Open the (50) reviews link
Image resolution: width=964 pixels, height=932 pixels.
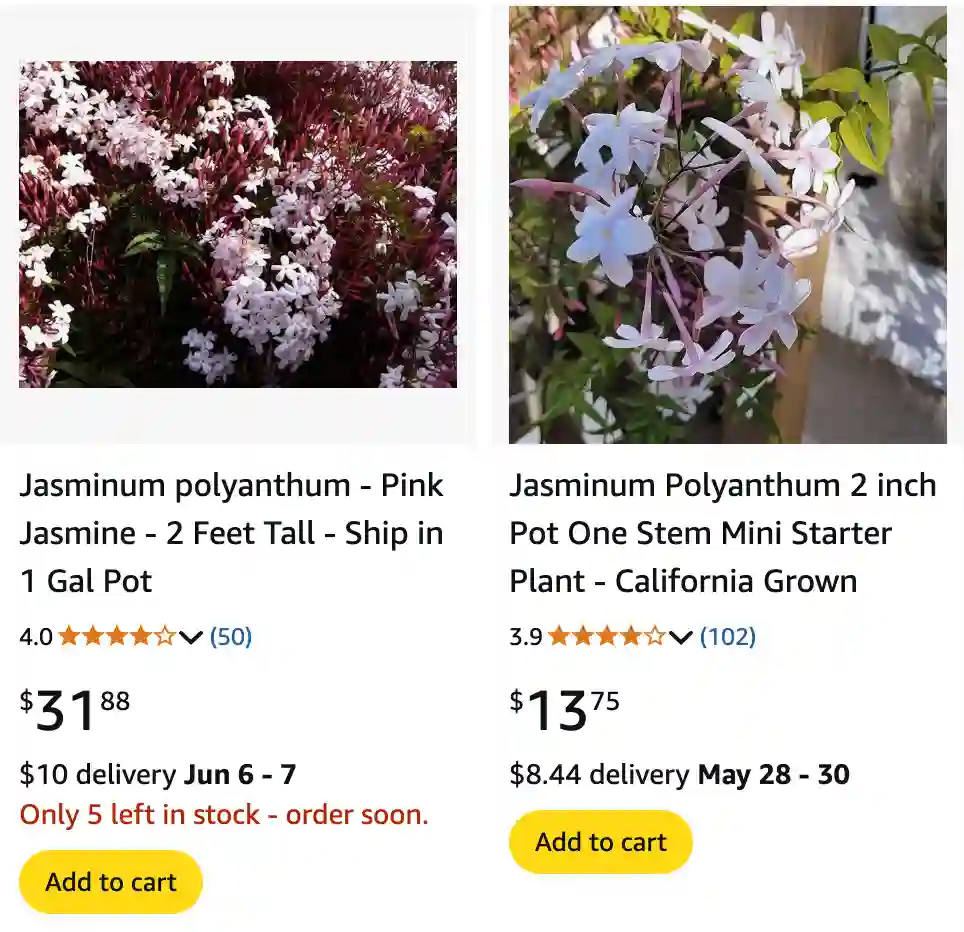(230, 636)
